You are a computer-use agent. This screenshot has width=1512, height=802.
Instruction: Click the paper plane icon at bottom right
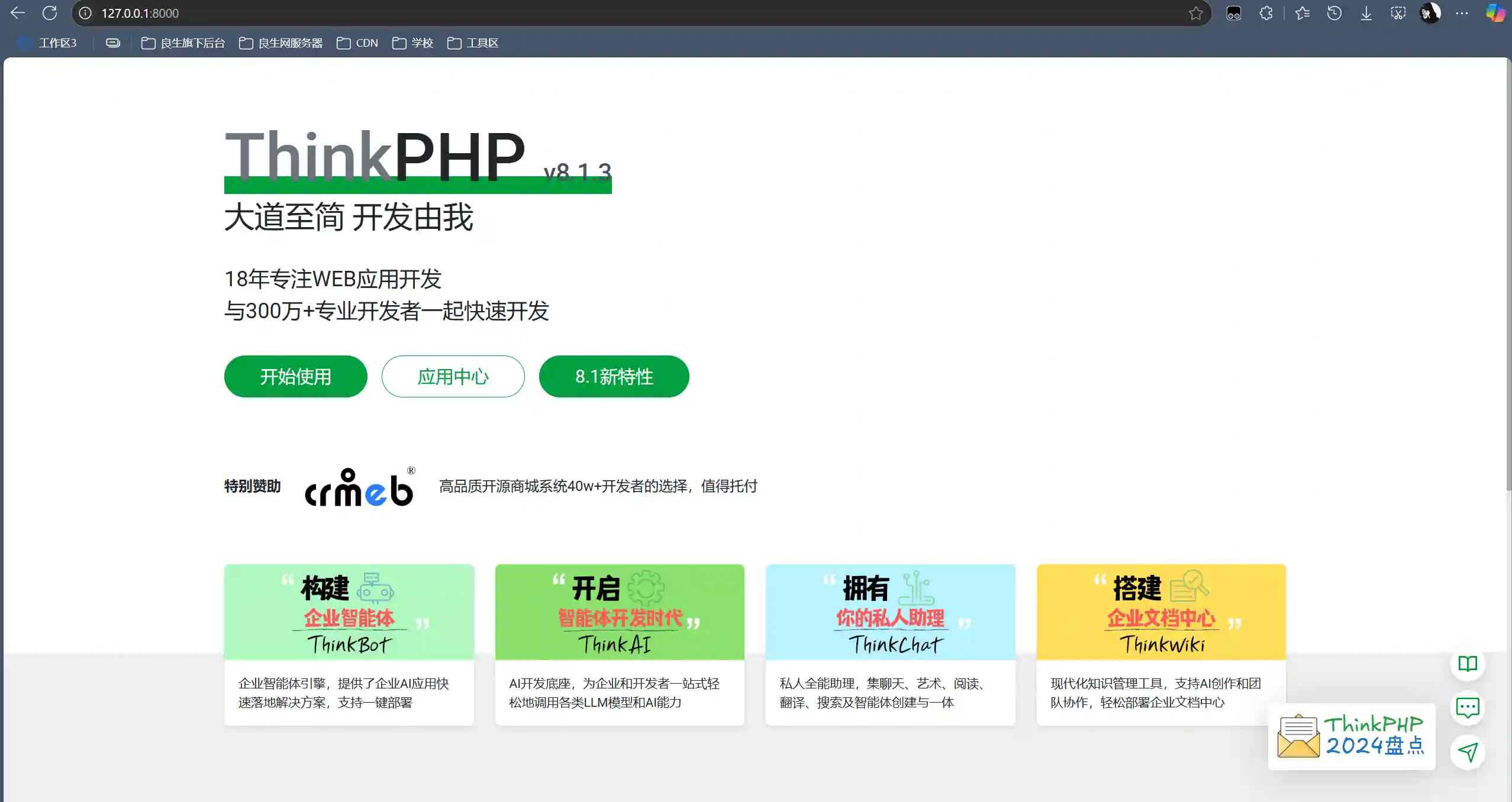[x=1468, y=752]
